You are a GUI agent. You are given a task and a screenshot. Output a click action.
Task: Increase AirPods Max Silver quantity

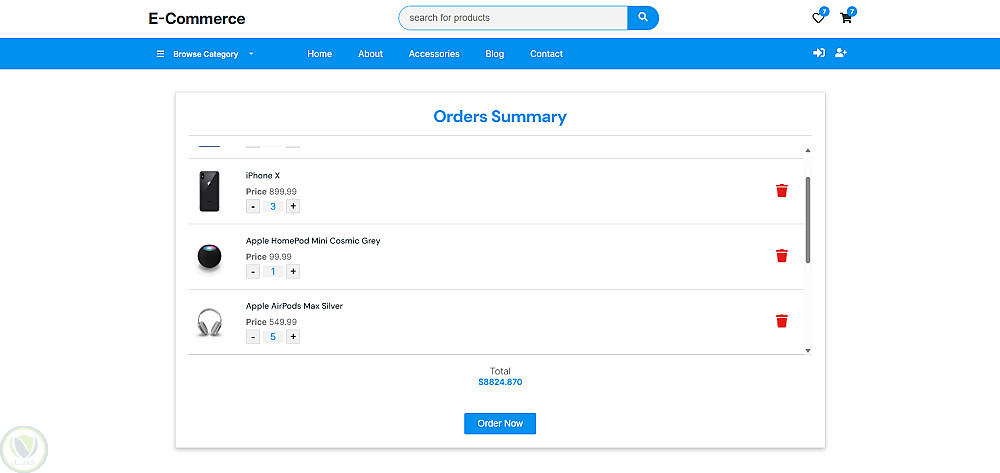click(293, 337)
